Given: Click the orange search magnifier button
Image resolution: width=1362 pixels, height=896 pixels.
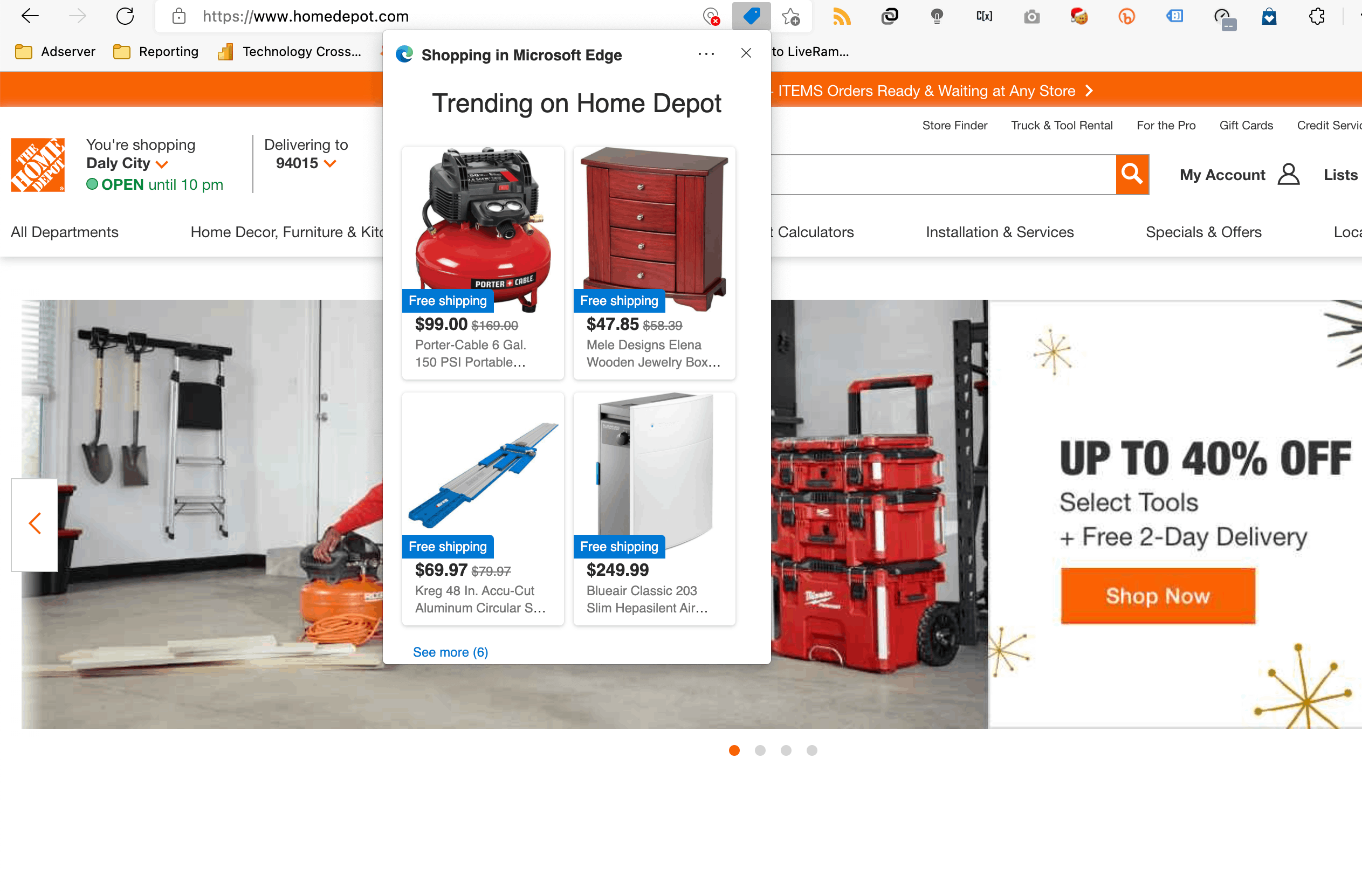Looking at the screenshot, I should point(1132,174).
